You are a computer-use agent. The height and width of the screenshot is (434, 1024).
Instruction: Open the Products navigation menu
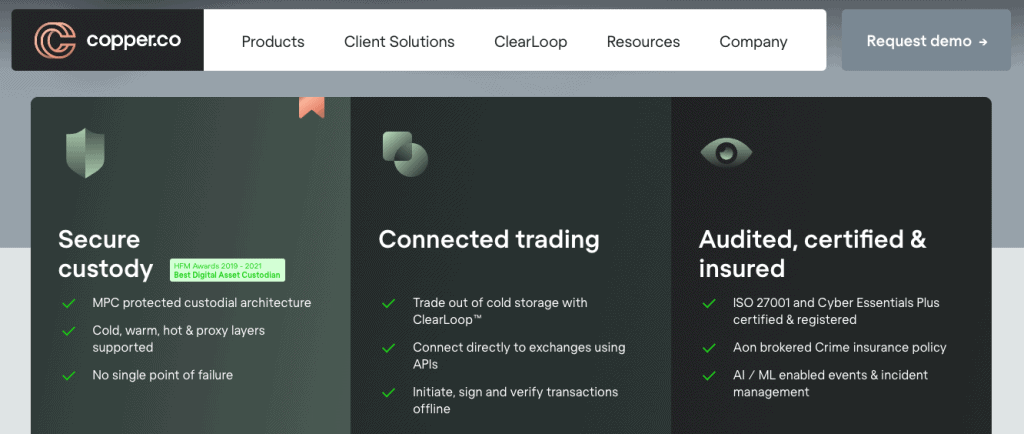point(273,42)
